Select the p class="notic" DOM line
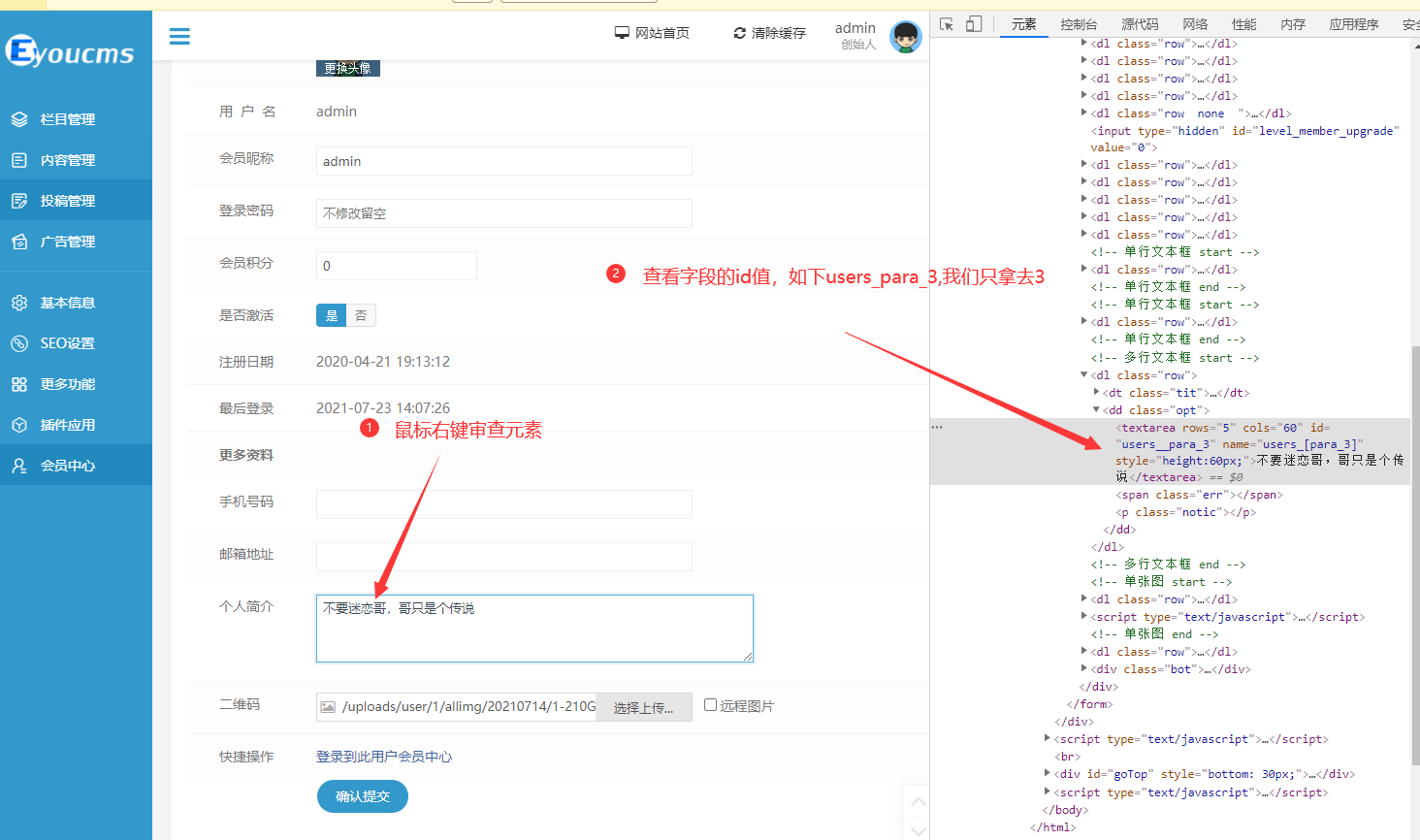The height and width of the screenshot is (840, 1420). (1185, 512)
